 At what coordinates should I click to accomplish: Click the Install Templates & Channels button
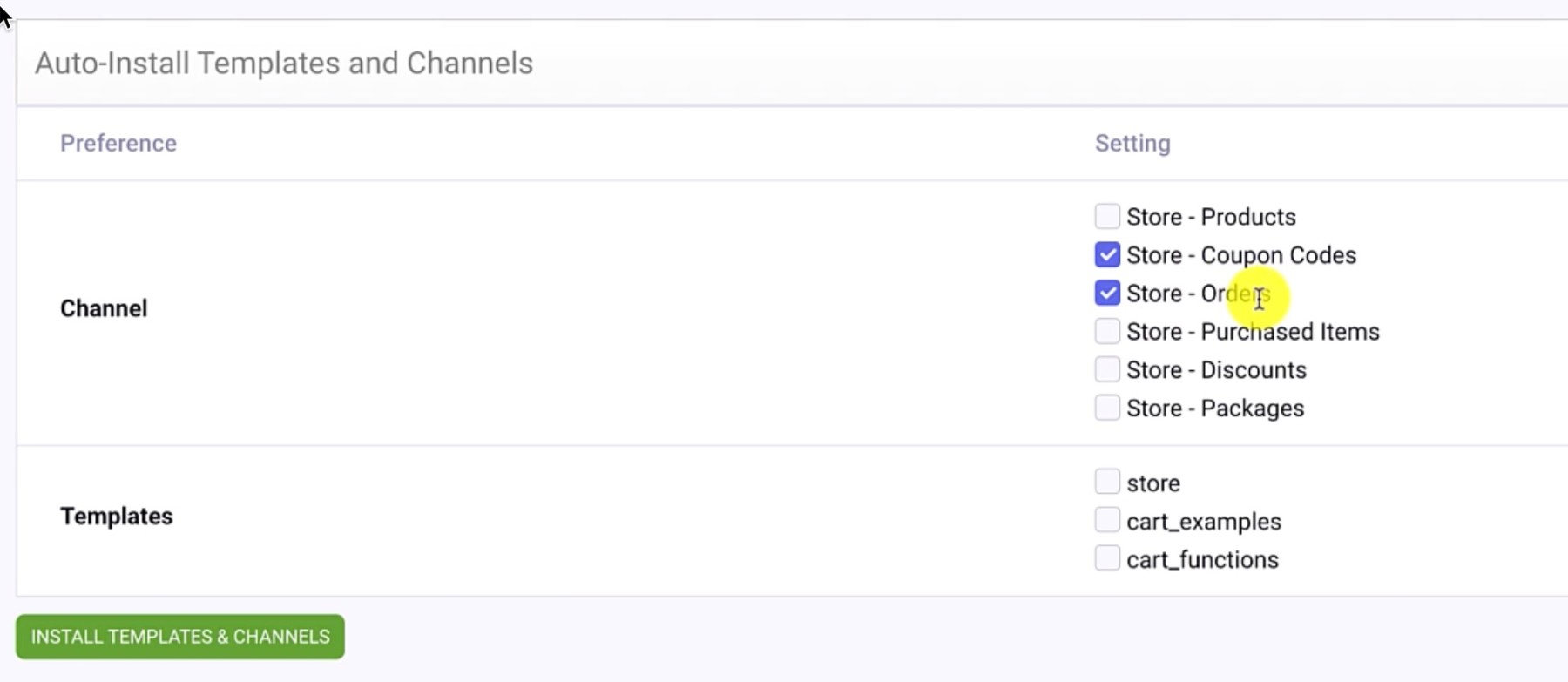(179, 637)
